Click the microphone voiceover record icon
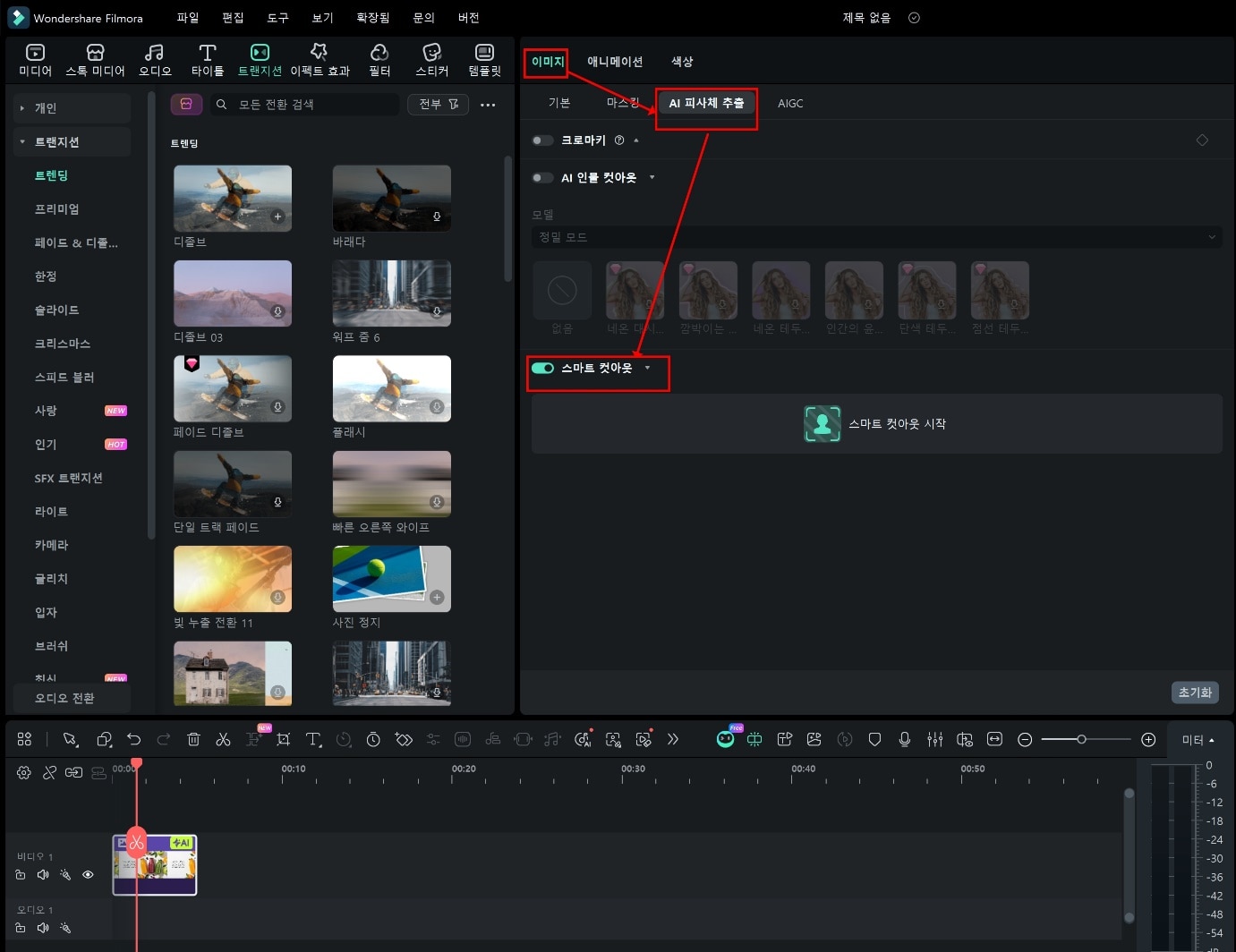This screenshot has height=952, width=1236. click(x=905, y=739)
